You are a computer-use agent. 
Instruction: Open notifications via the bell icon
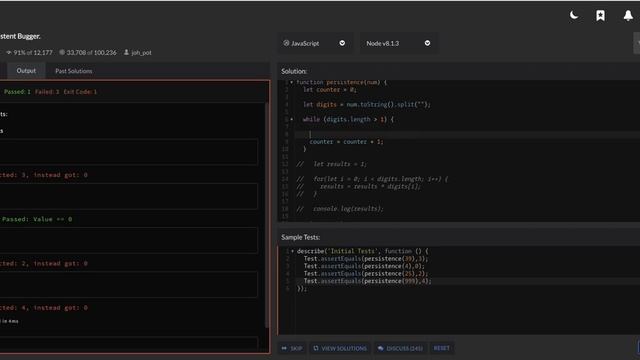(628, 16)
